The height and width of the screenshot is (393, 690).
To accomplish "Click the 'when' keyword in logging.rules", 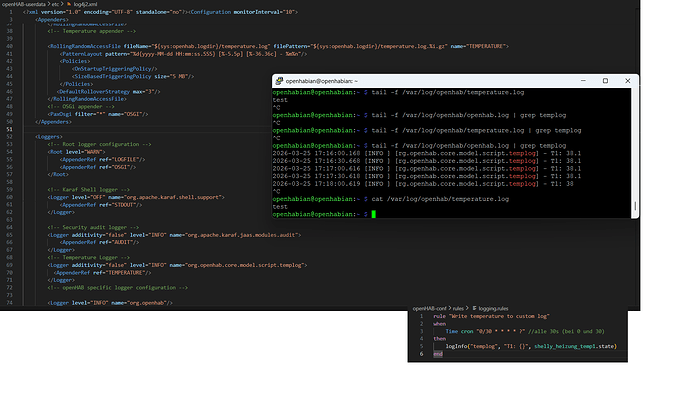I will (440, 324).
